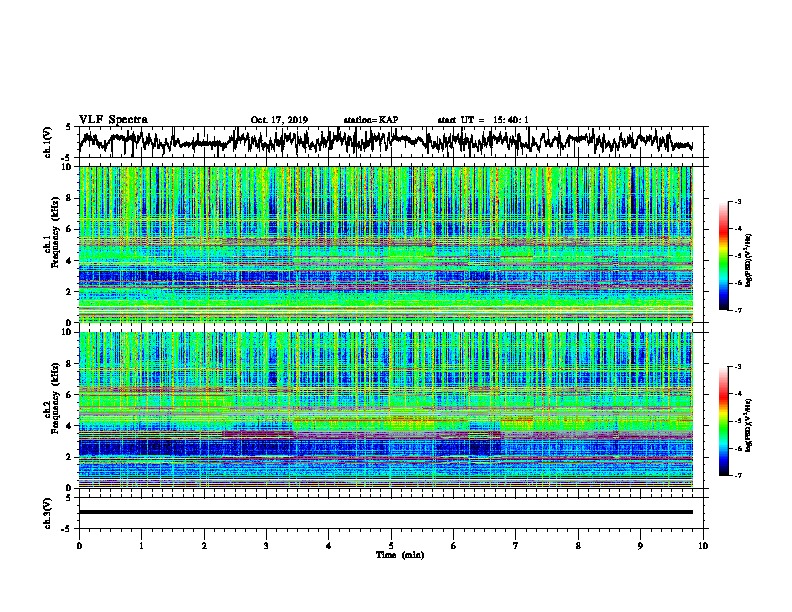The width and height of the screenshot is (792, 612).
Task: Click time axis tick label "1"
Action: (x=141, y=546)
